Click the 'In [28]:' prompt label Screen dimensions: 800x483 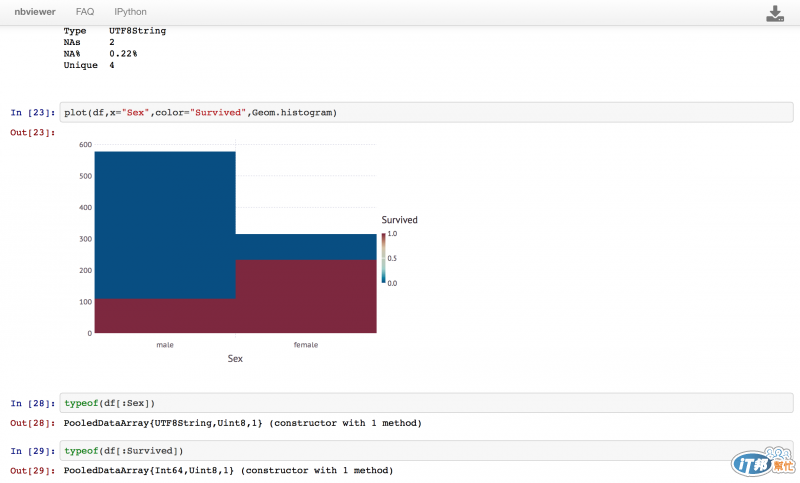(x=33, y=403)
